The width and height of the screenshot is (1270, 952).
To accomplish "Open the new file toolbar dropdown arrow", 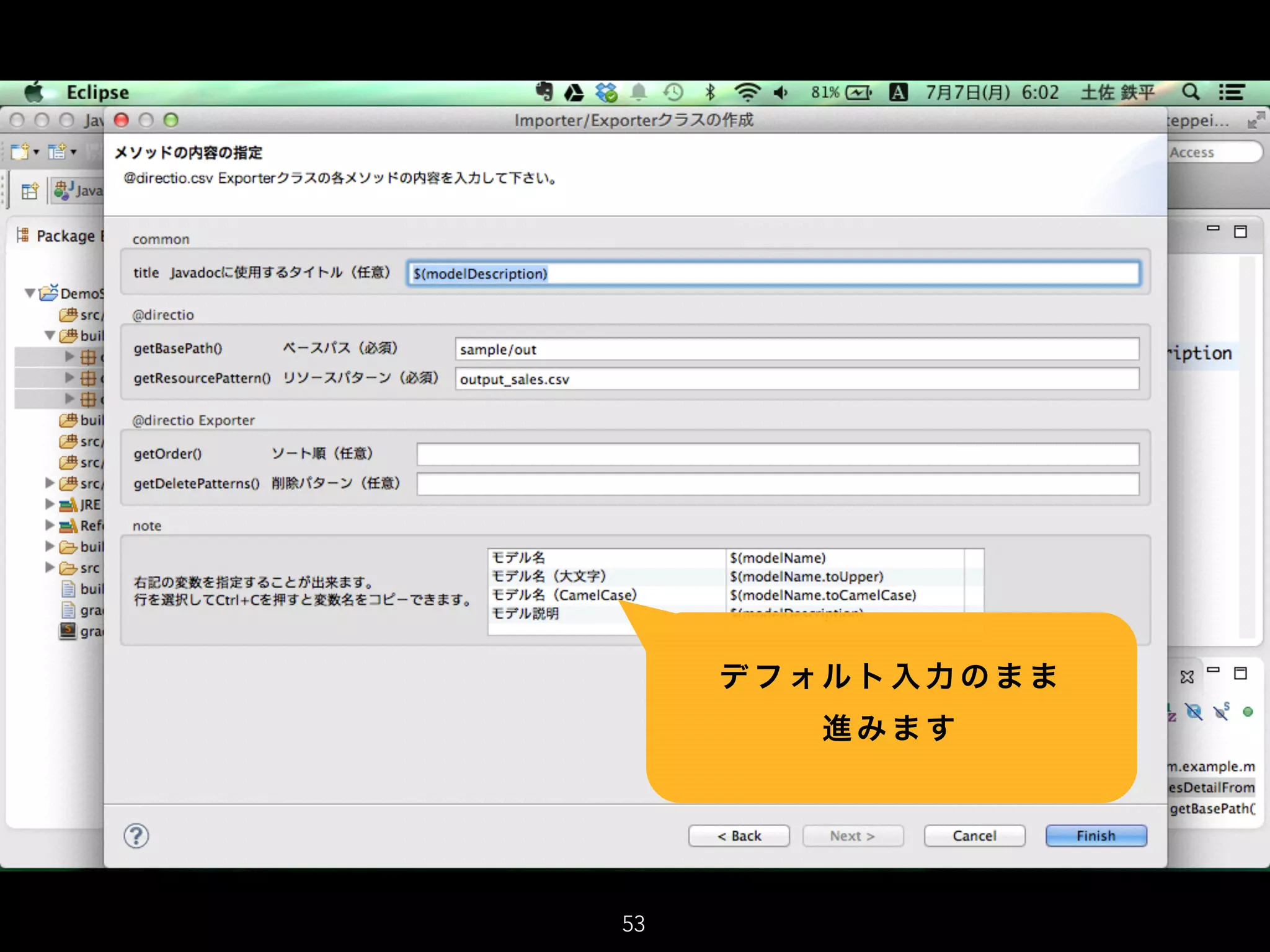I will 36,152.
